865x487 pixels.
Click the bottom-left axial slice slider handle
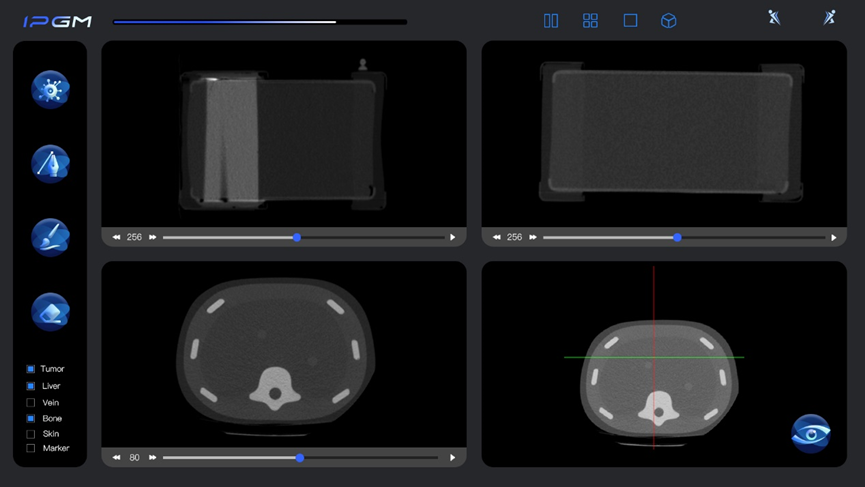300,458
